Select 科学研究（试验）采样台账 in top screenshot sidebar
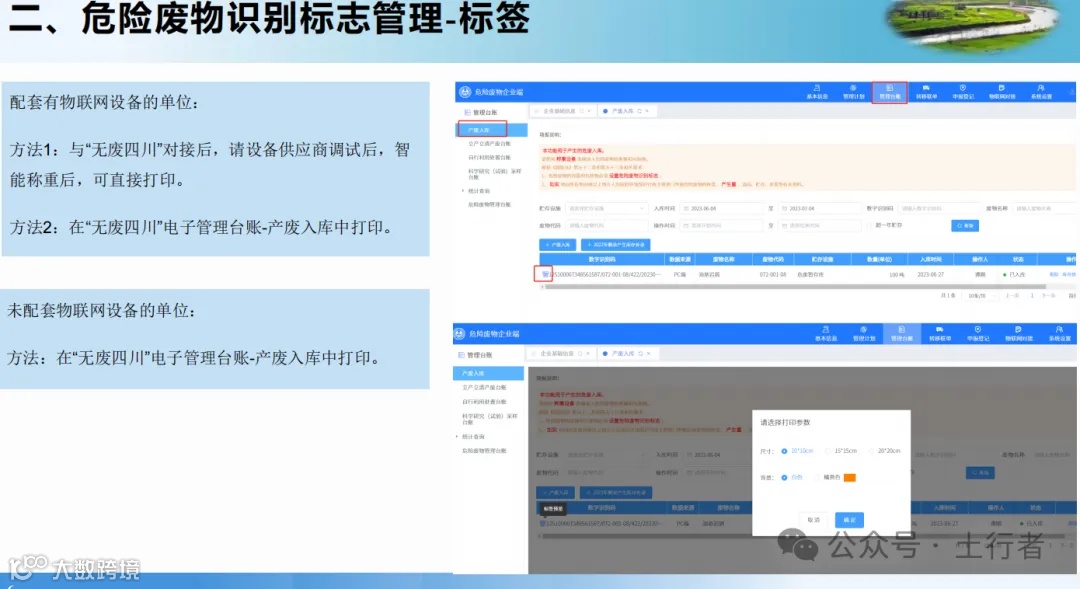Image resolution: width=1080 pixels, height=589 pixels. 495,174
